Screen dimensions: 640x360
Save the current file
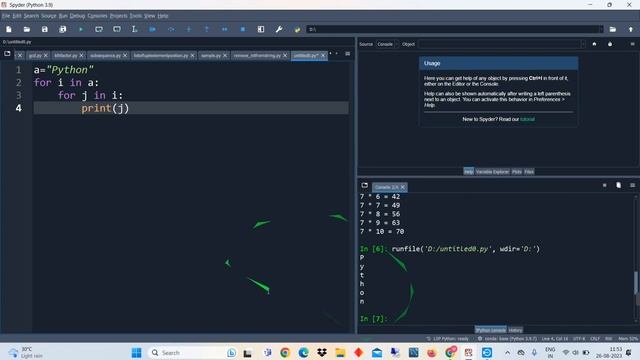click(x=44, y=29)
